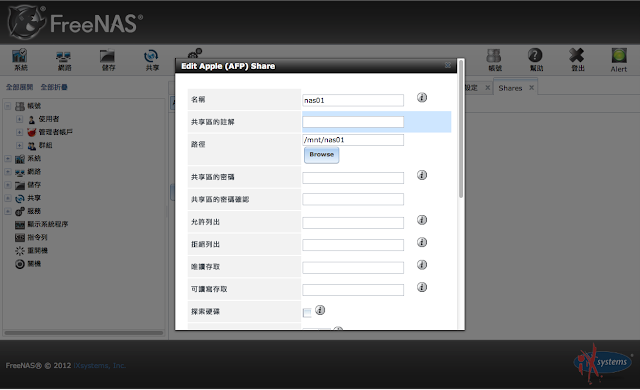
Task: Expand the 系統 tree node
Action: [x=7, y=158]
